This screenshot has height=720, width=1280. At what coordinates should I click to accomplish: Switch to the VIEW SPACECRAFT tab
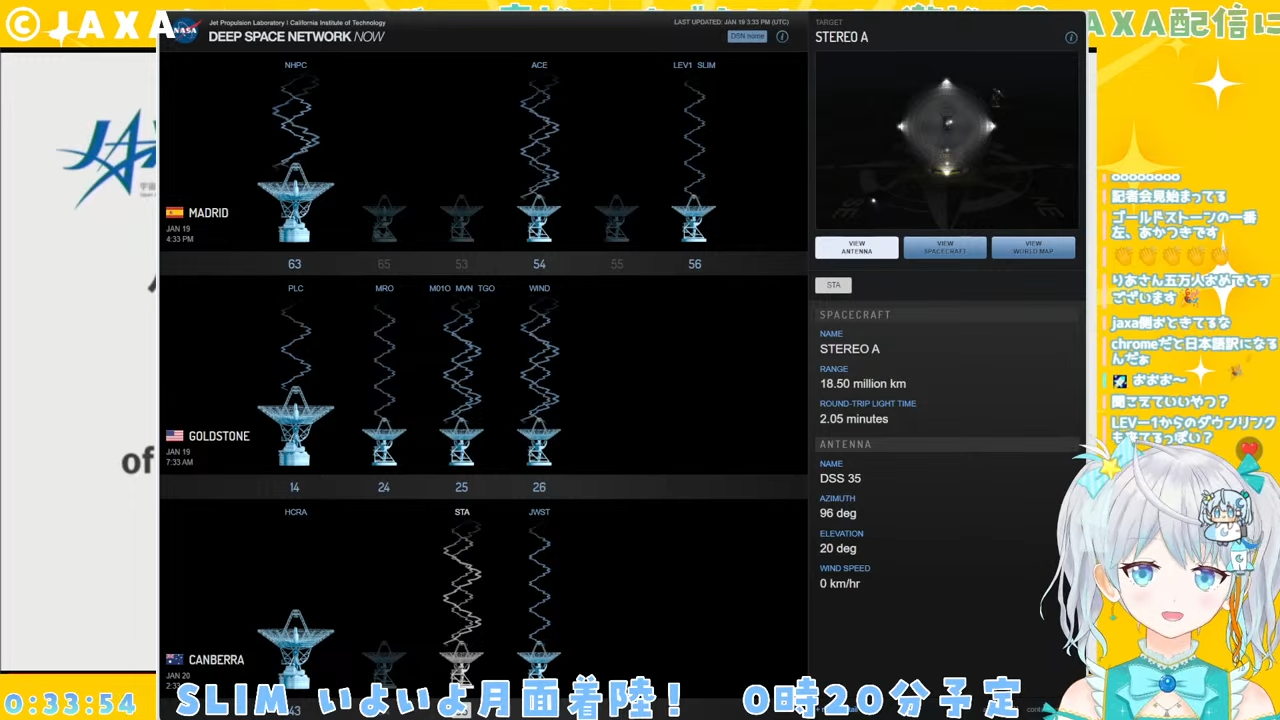(945, 248)
